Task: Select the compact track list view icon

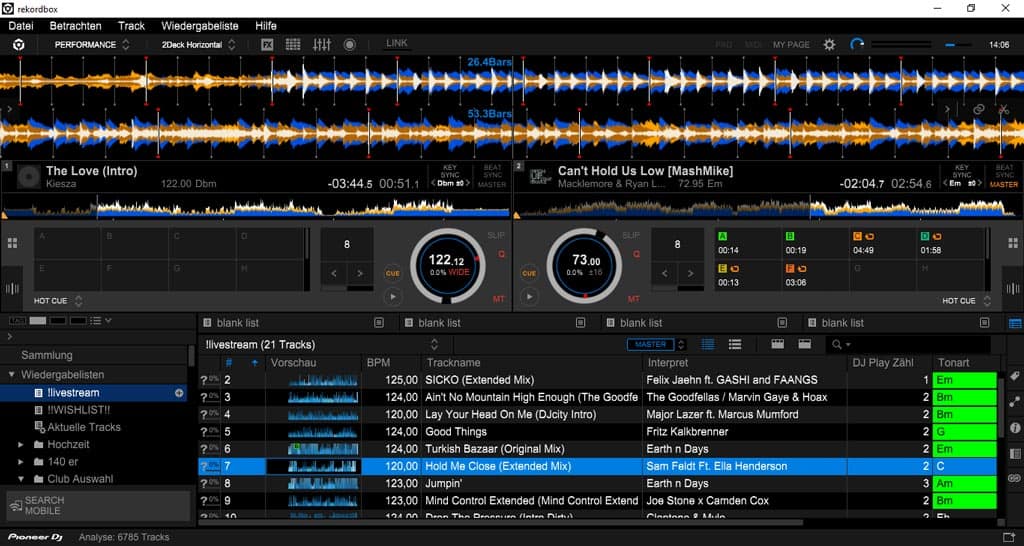Action: coord(708,344)
